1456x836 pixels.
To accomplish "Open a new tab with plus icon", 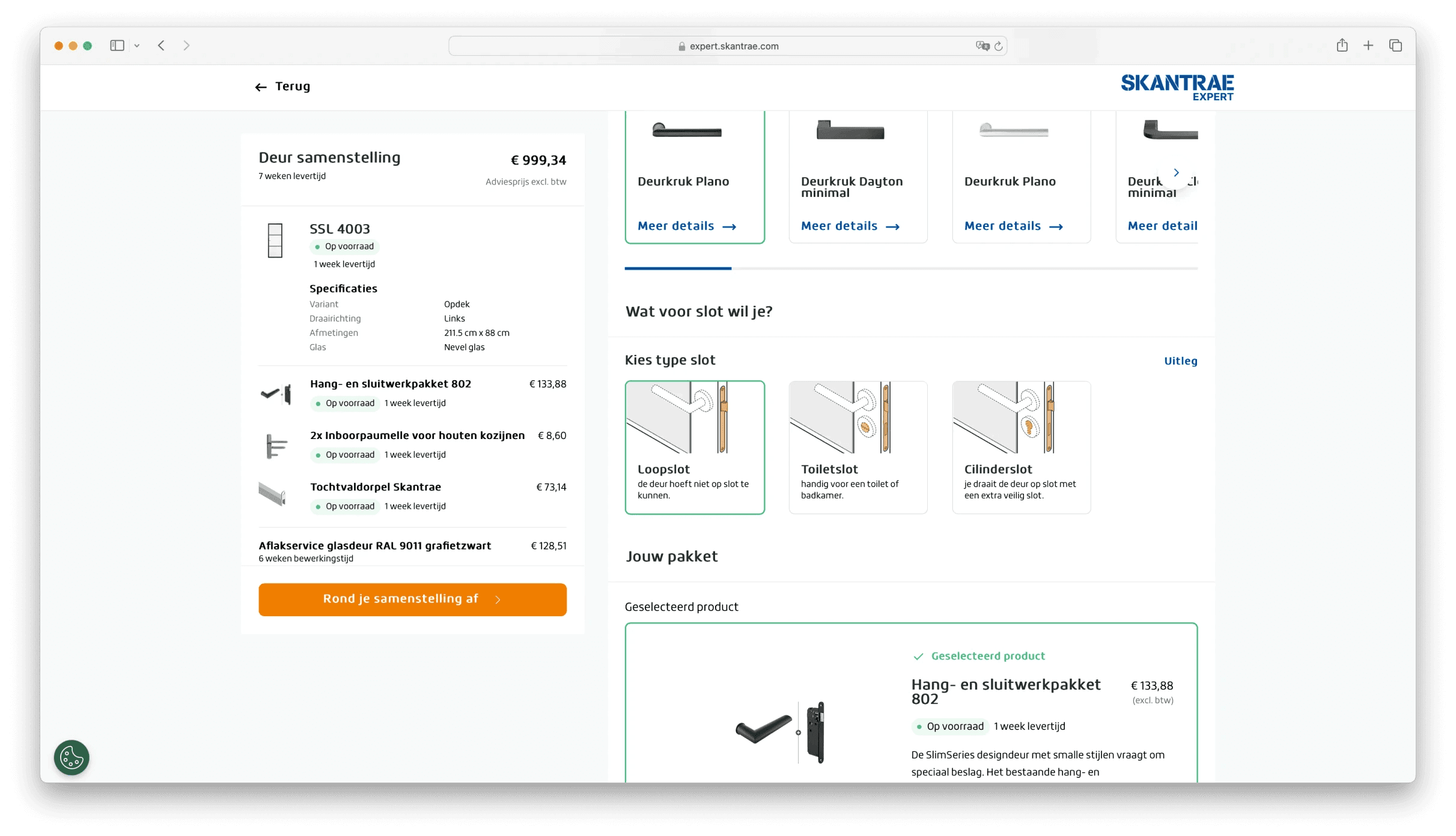I will (1368, 46).
